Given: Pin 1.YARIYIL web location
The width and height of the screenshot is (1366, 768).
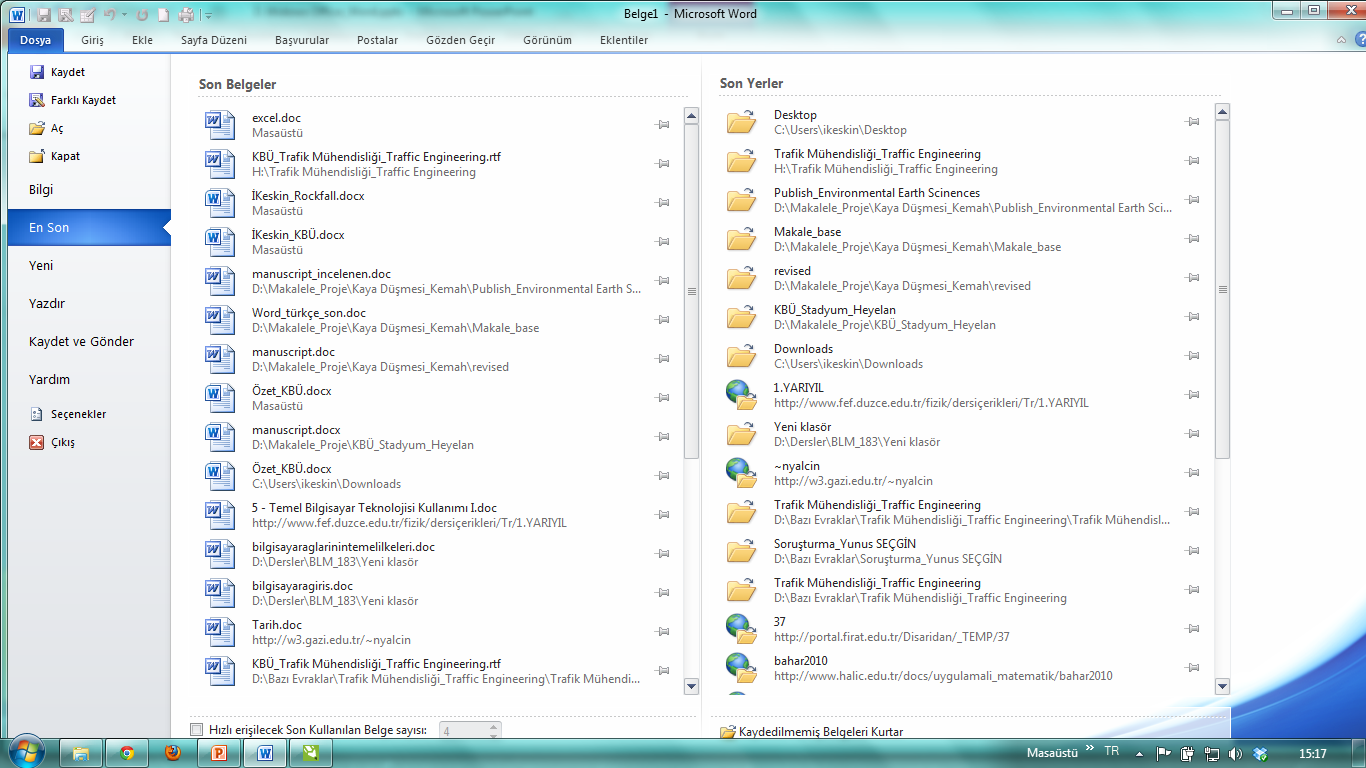Looking at the screenshot, I should pyautogui.click(x=1192, y=394).
